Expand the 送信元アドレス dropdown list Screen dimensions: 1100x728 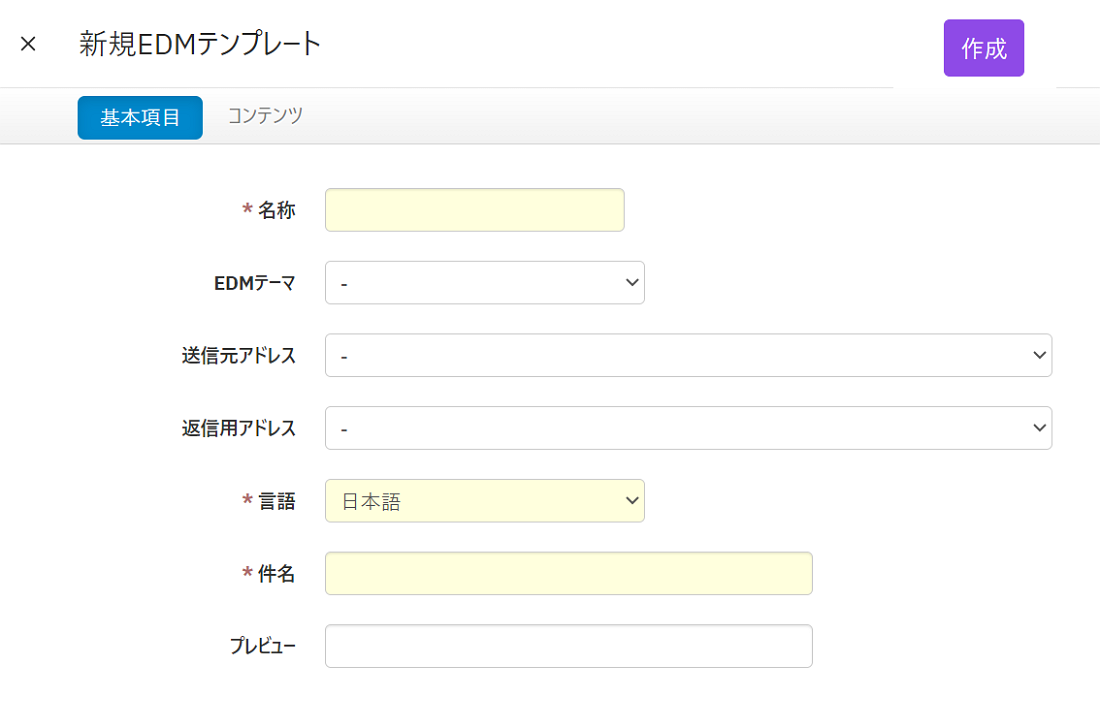[688, 356]
